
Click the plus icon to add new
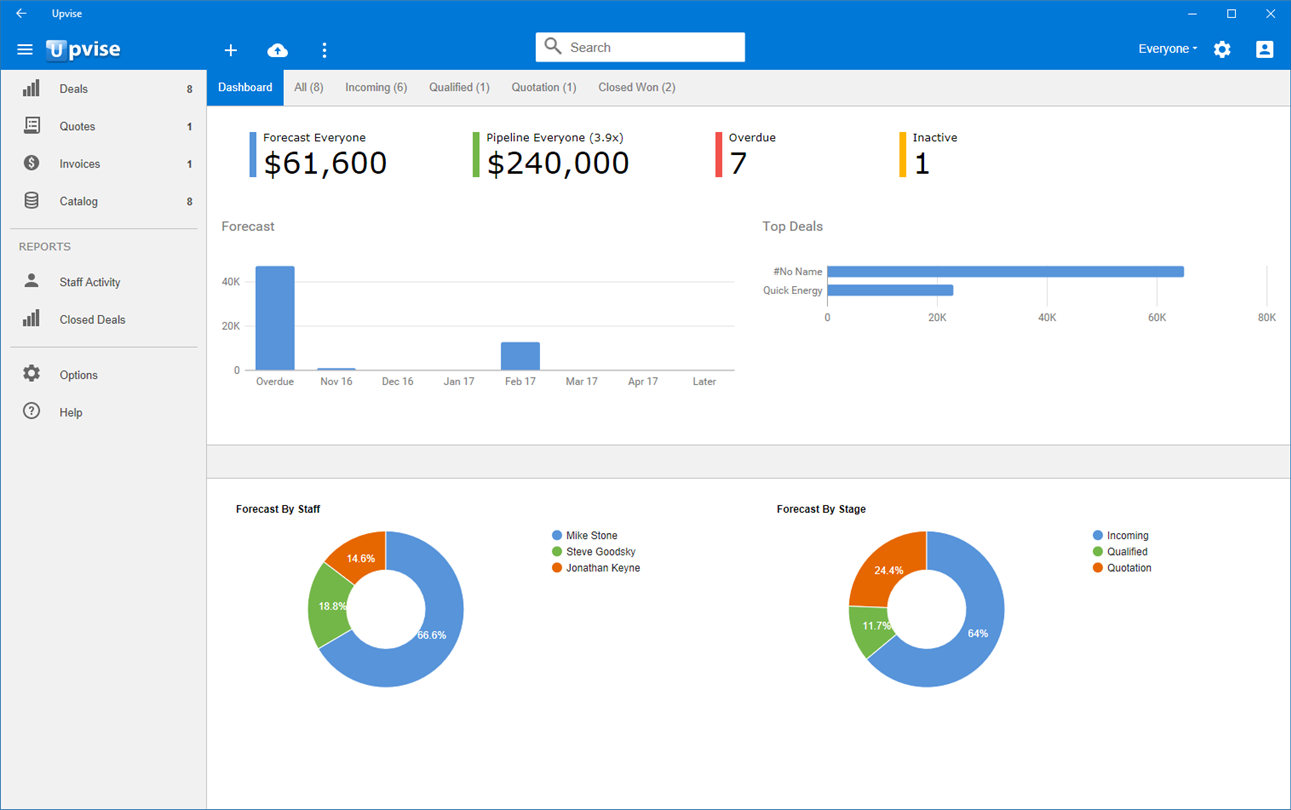coord(231,50)
